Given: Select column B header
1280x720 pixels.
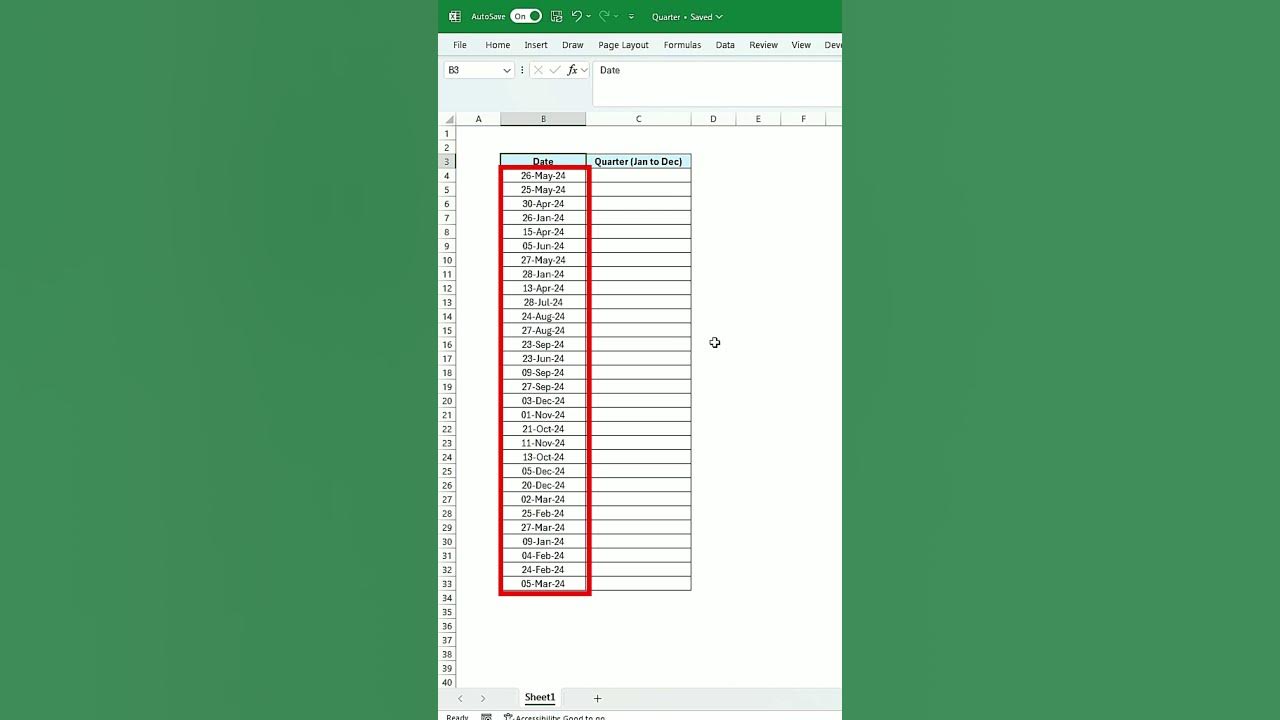Looking at the screenshot, I should tap(543, 119).
